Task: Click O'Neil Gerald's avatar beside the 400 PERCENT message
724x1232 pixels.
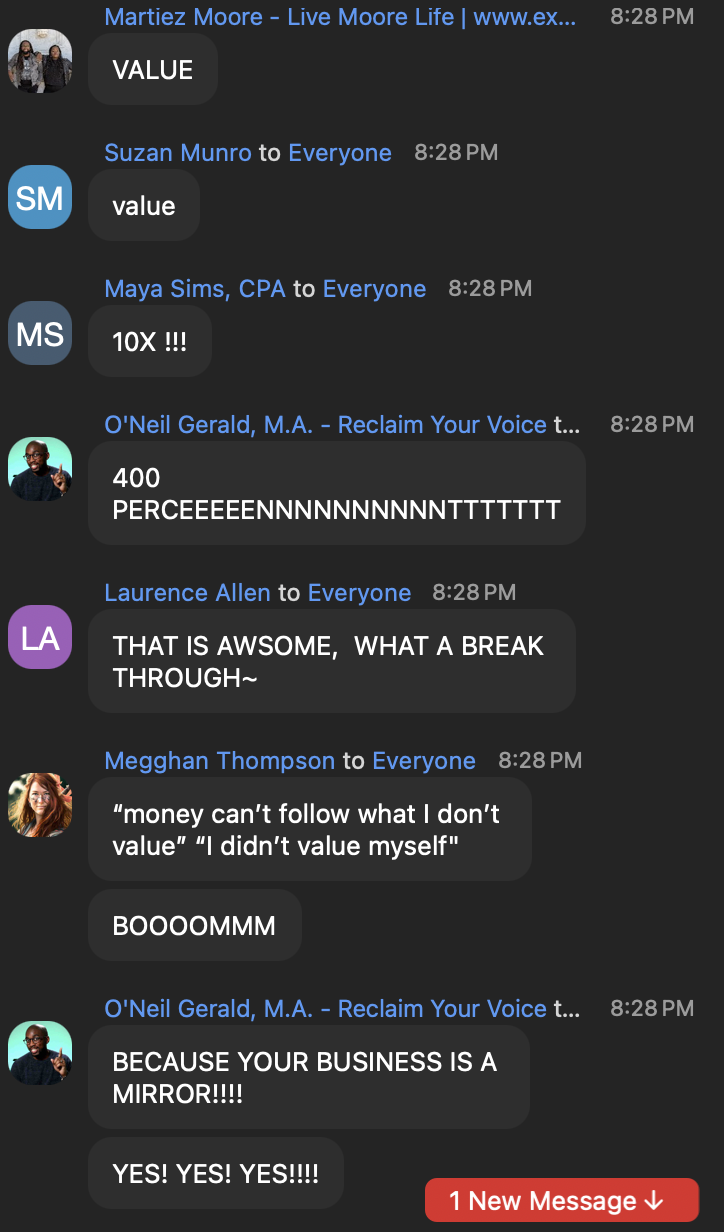Action: point(40,470)
